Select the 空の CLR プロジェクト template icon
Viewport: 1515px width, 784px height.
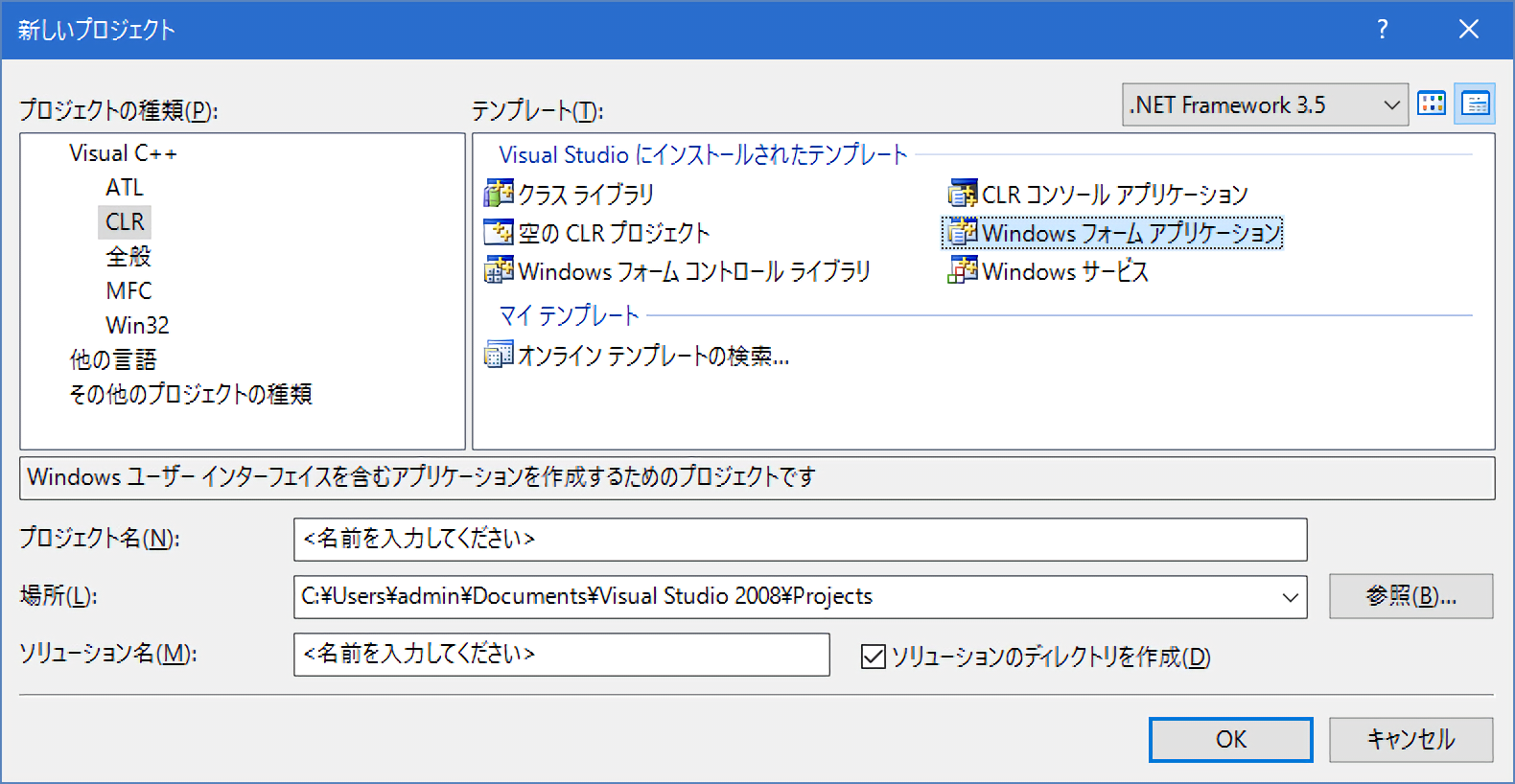pos(499,232)
